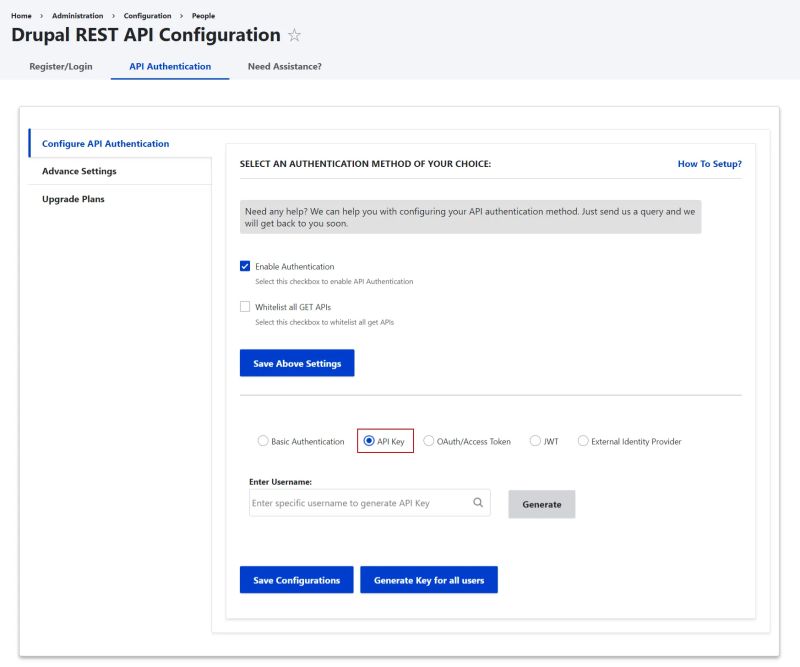Open Upgrade Plans in the sidebar
Image resolution: width=800 pixels, height=667 pixels.
(x=73, y=199)
